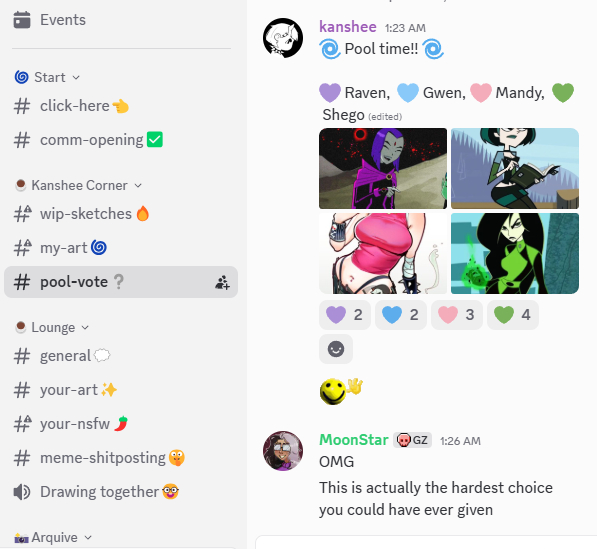Collapse the Kanshee Corner category

coord(78,185)
